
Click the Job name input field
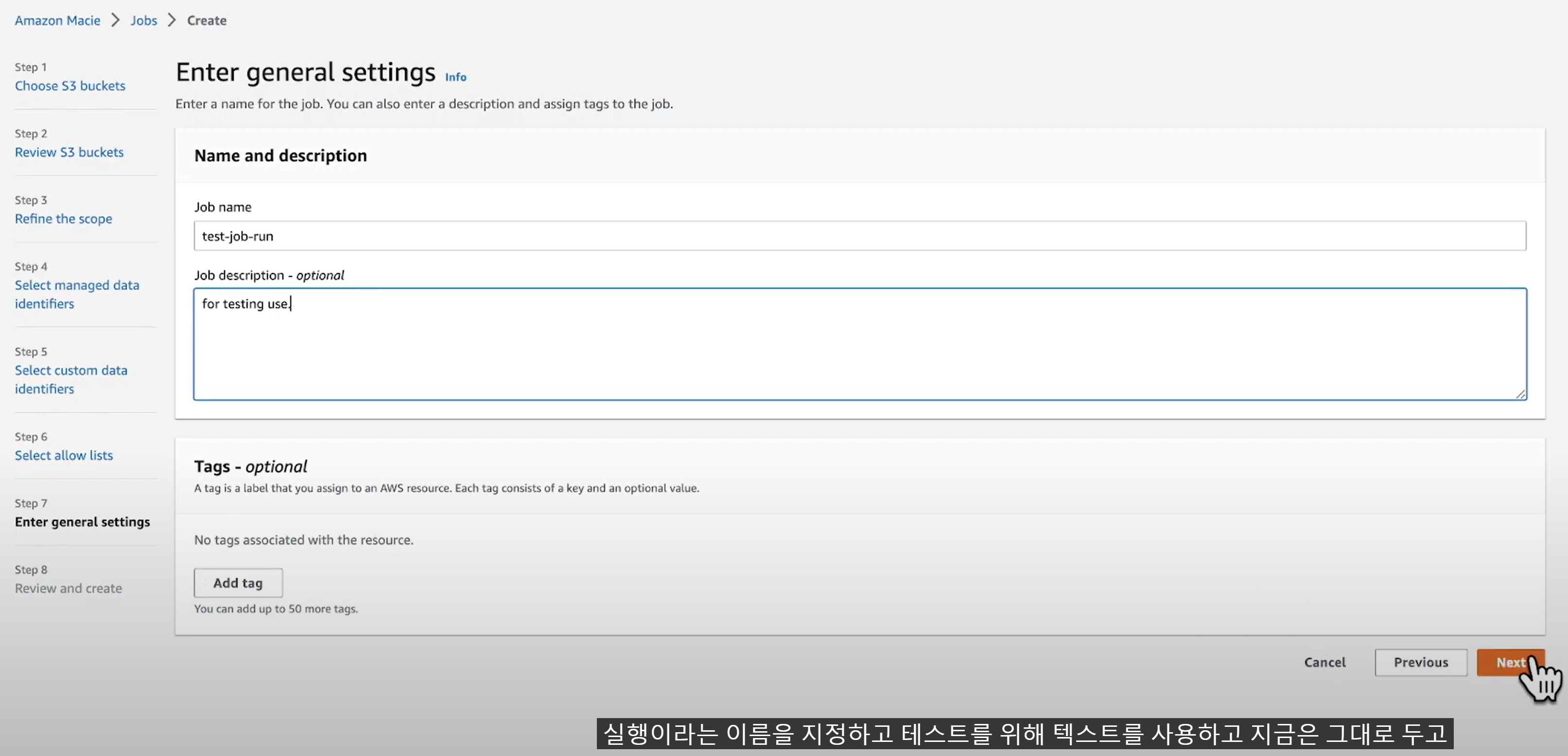tap(859, 236)
